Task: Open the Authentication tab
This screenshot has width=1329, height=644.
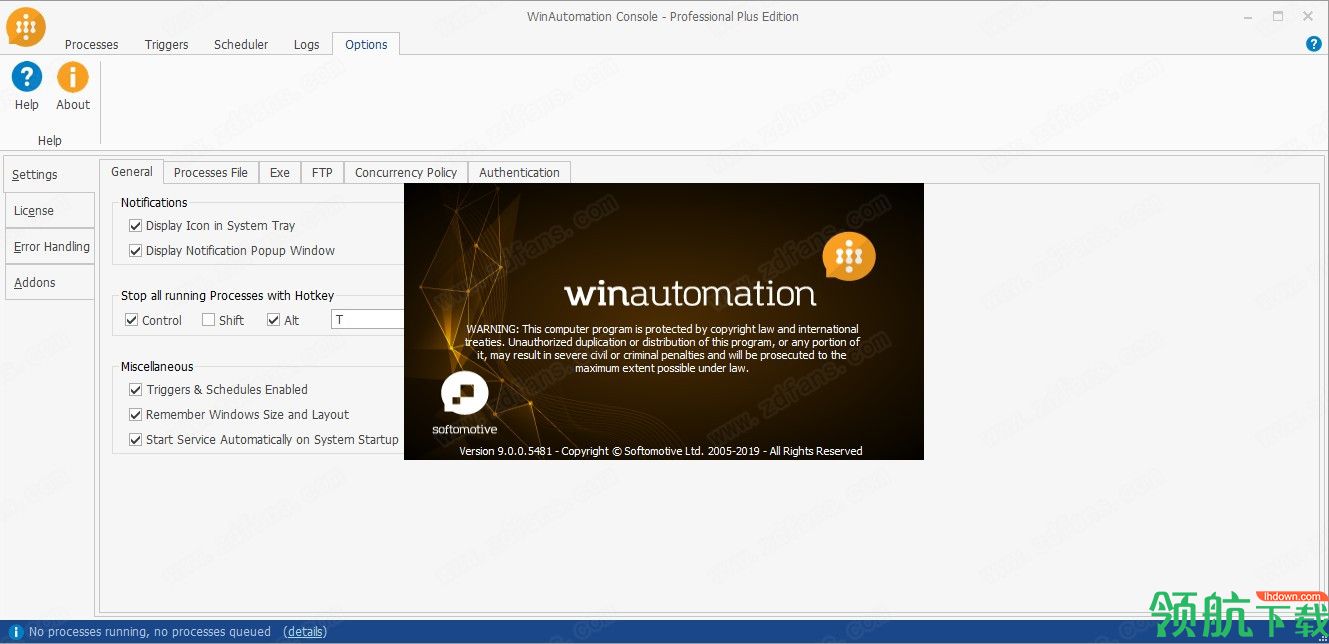Action: click(519, 173)
